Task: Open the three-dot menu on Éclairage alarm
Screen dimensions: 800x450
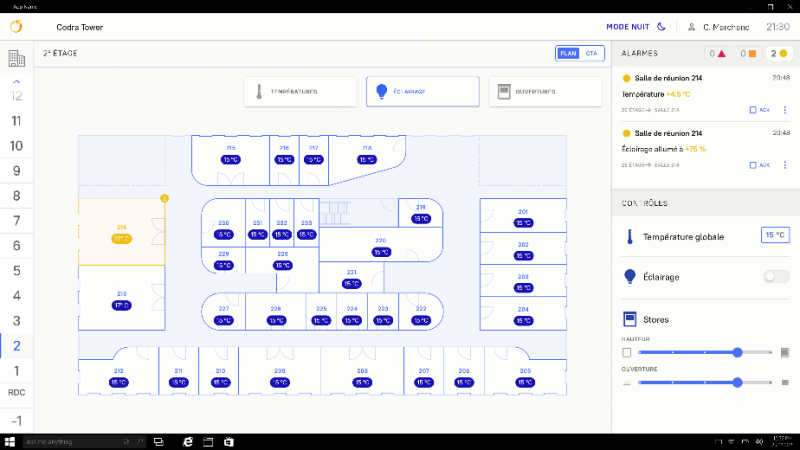Action: [784, 165]
